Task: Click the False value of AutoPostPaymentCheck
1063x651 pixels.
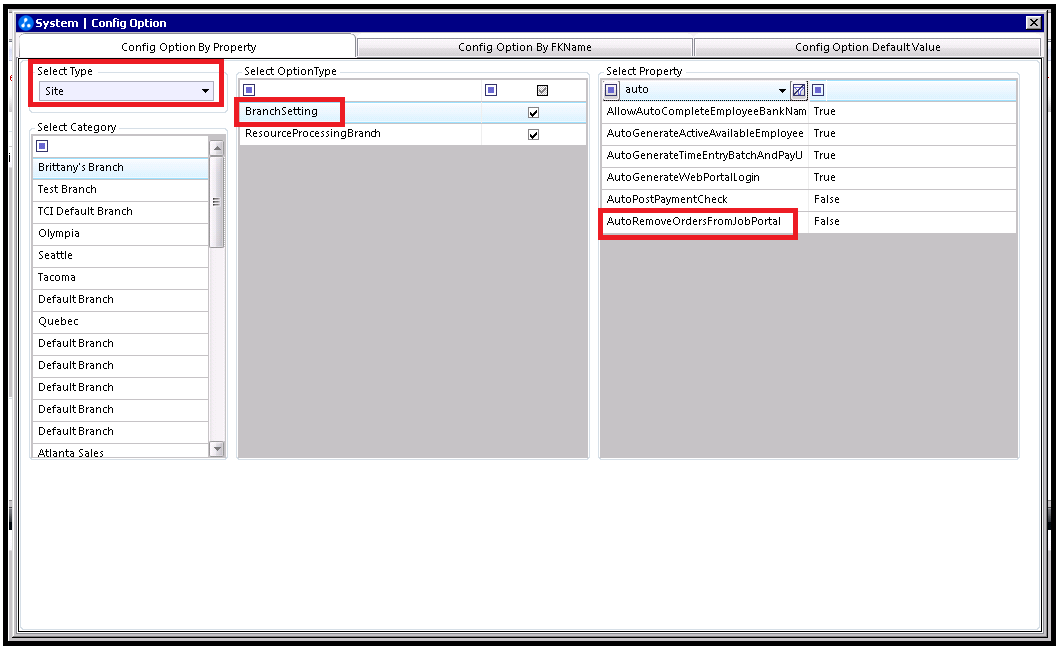Action: pos(826,199)
